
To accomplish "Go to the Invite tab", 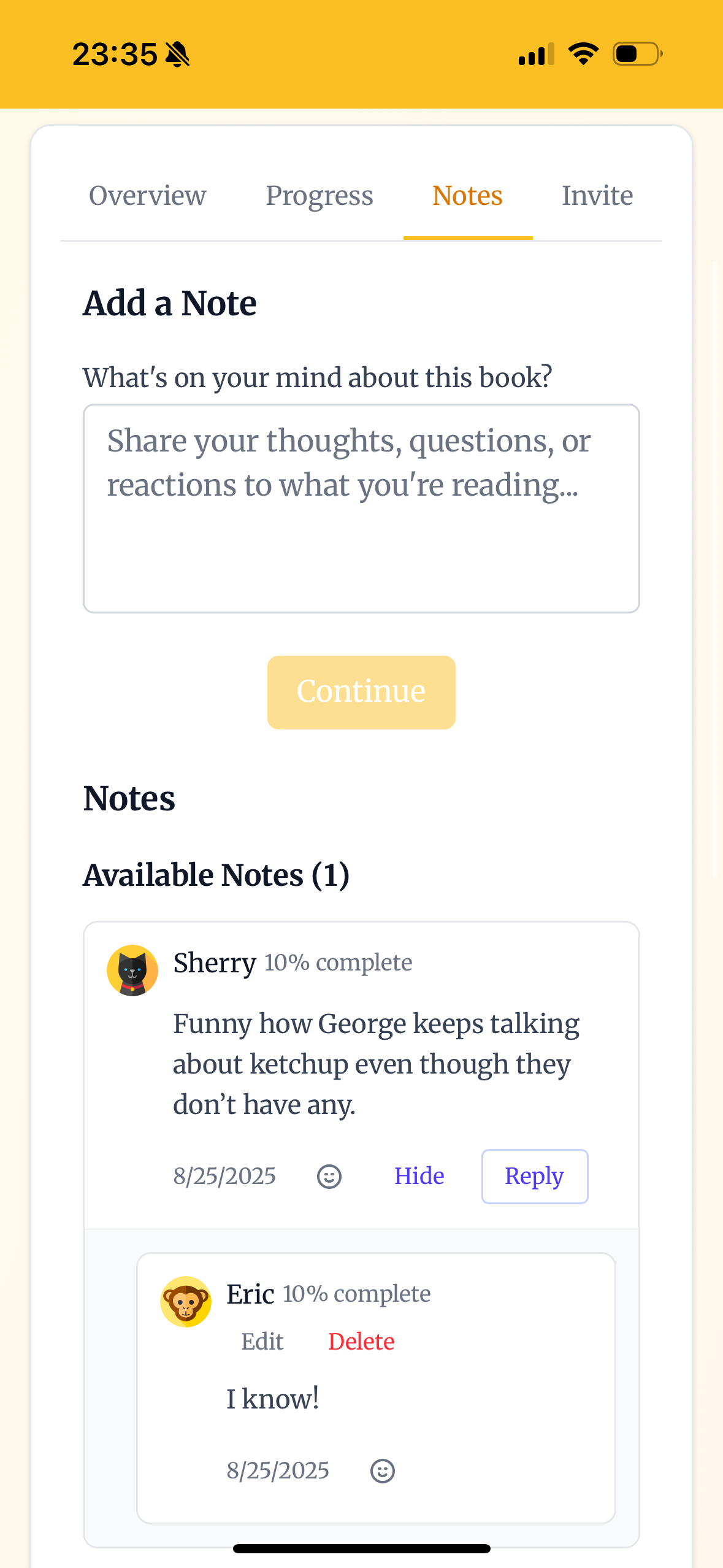I will pos(597,196).
